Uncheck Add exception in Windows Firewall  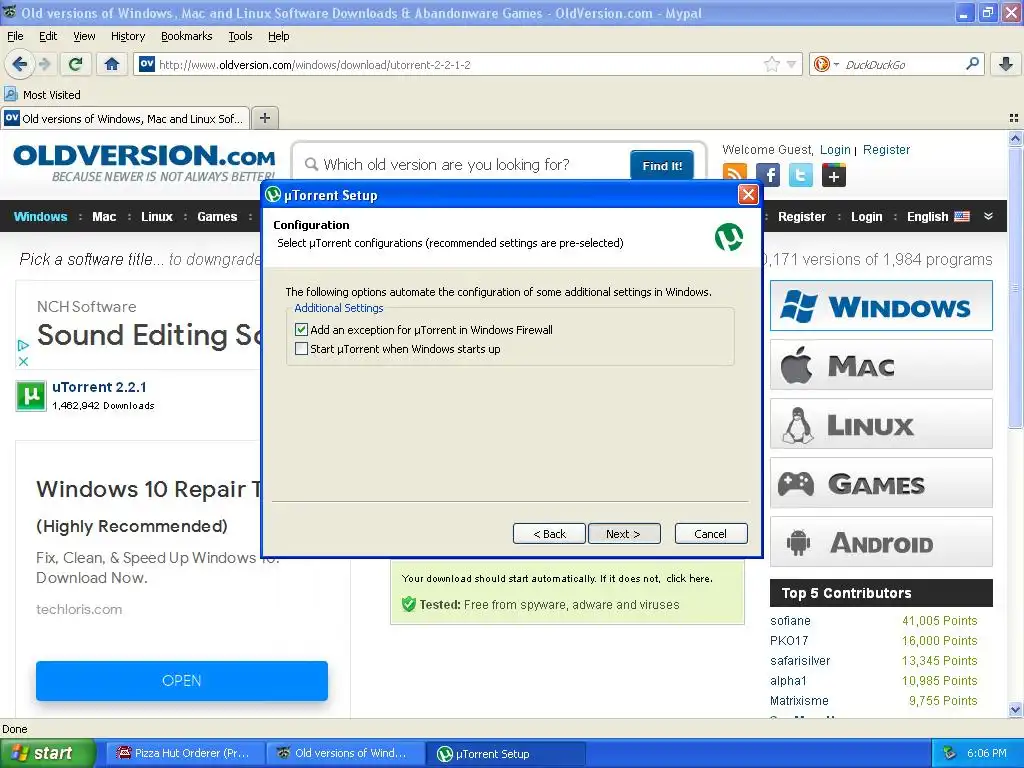click(x=301, y=330)
